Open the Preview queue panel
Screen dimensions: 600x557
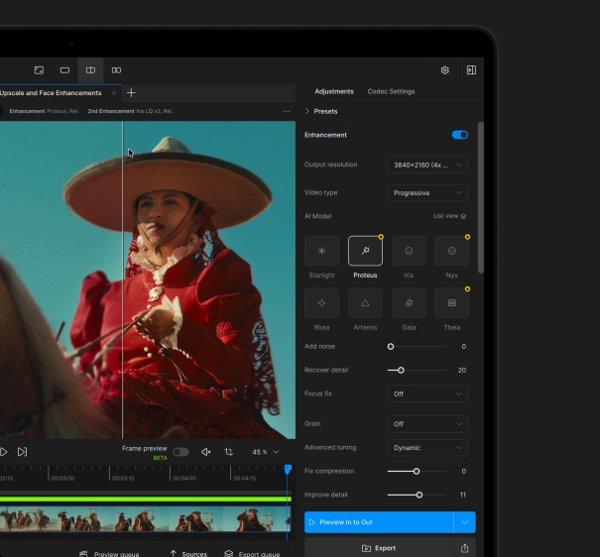tap(109, 554)
